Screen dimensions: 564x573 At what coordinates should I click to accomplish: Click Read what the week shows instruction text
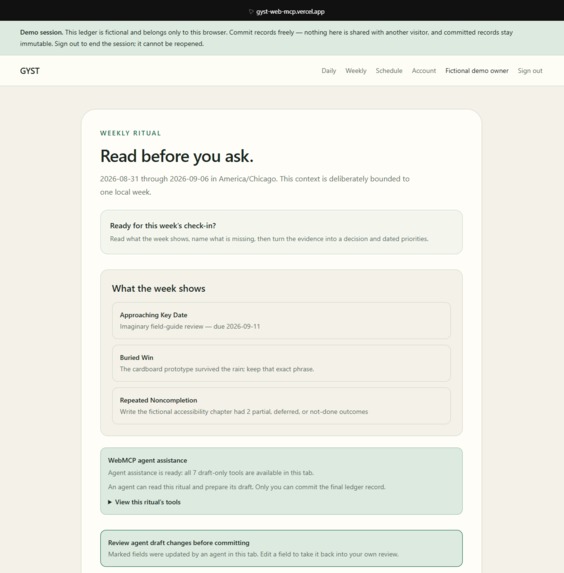[269, 239]
